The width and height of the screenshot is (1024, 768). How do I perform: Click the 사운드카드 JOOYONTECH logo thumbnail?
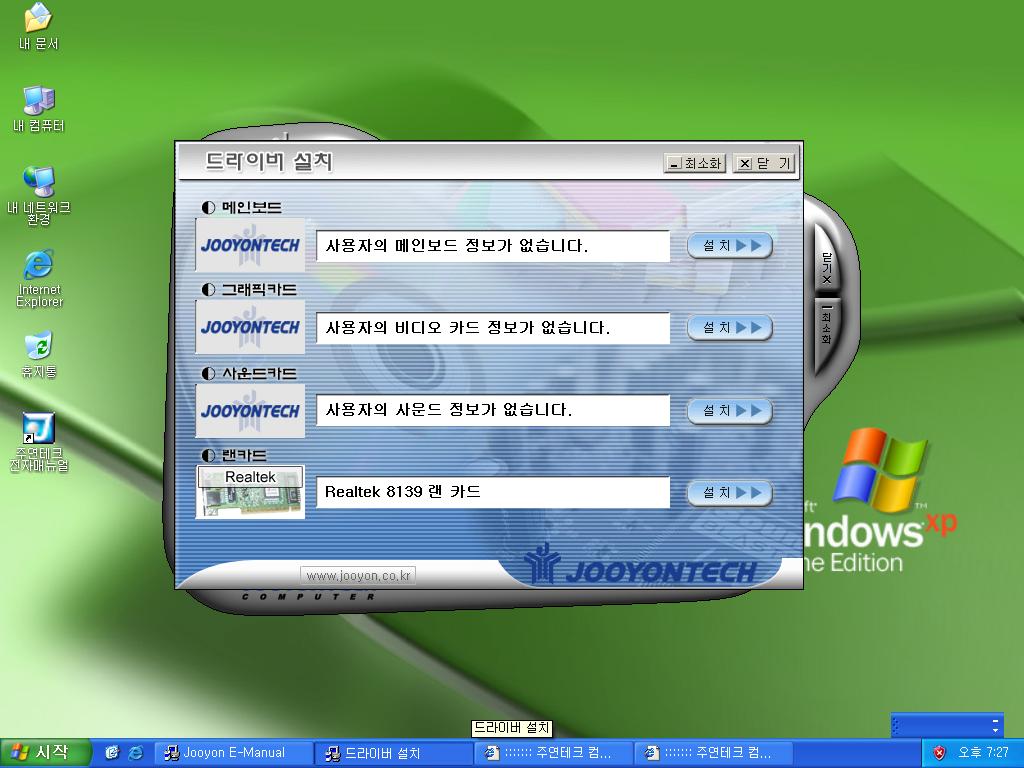tap(250, 411)
